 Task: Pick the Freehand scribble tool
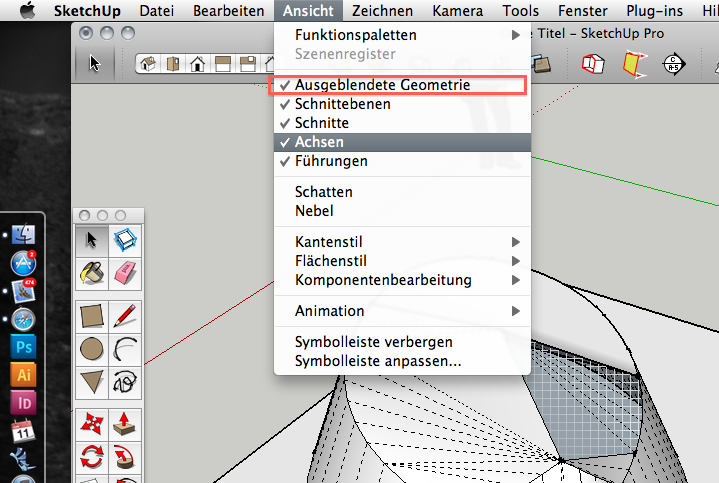tap(125, 382)
